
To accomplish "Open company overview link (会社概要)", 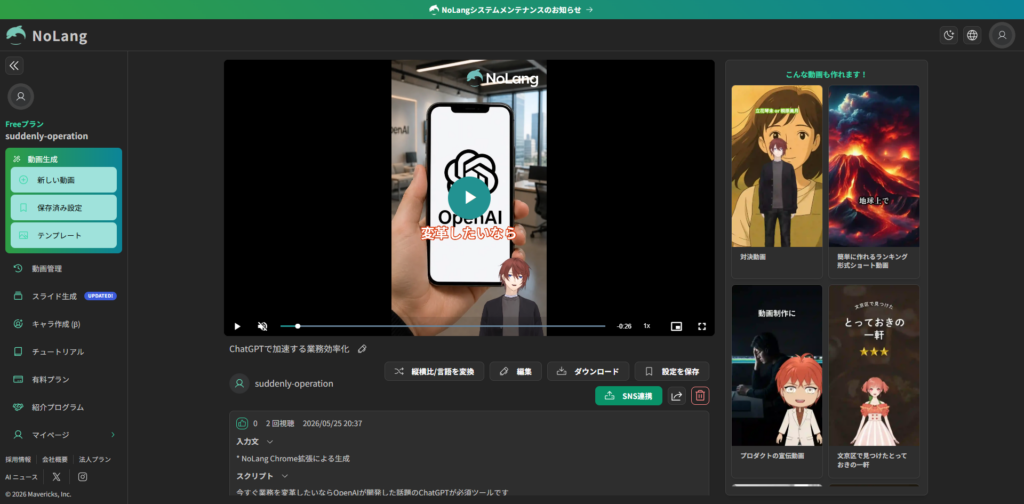I will point(55,460).
